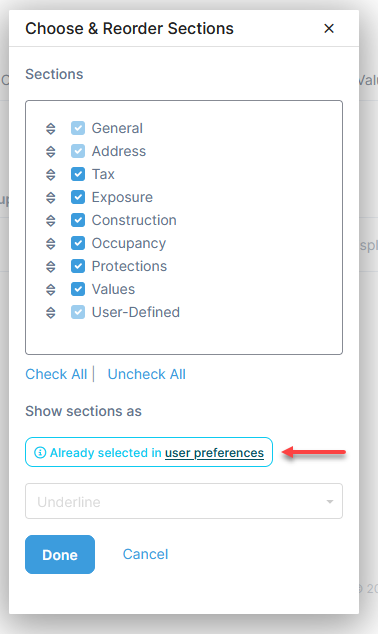The height and width of the screenshot is (634, 378).
Task: Uncheck the Tax section checkbox
Action: coord(78,174)
